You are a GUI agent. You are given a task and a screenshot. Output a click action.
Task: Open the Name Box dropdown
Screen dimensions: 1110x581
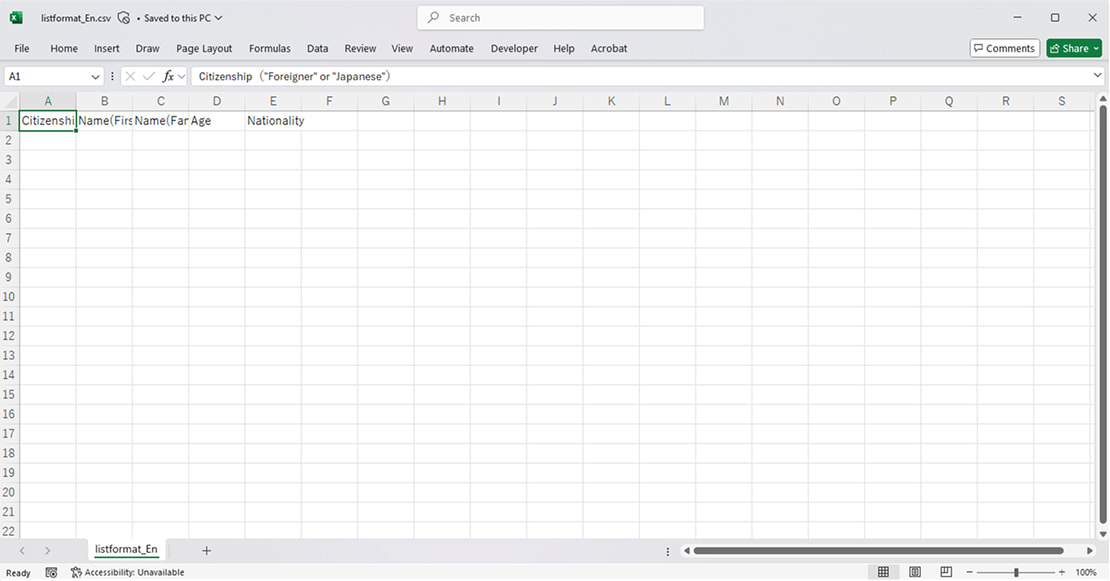[95, 76]
